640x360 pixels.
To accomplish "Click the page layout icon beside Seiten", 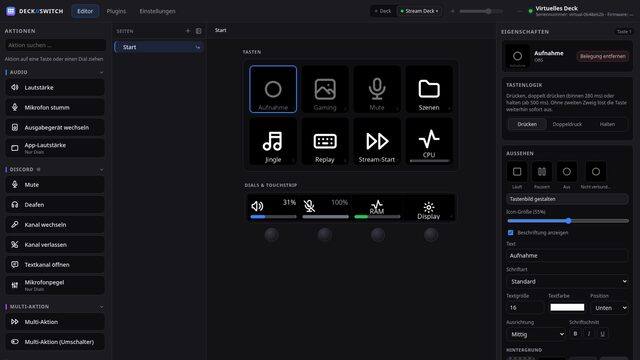I will tap(198, 31).
